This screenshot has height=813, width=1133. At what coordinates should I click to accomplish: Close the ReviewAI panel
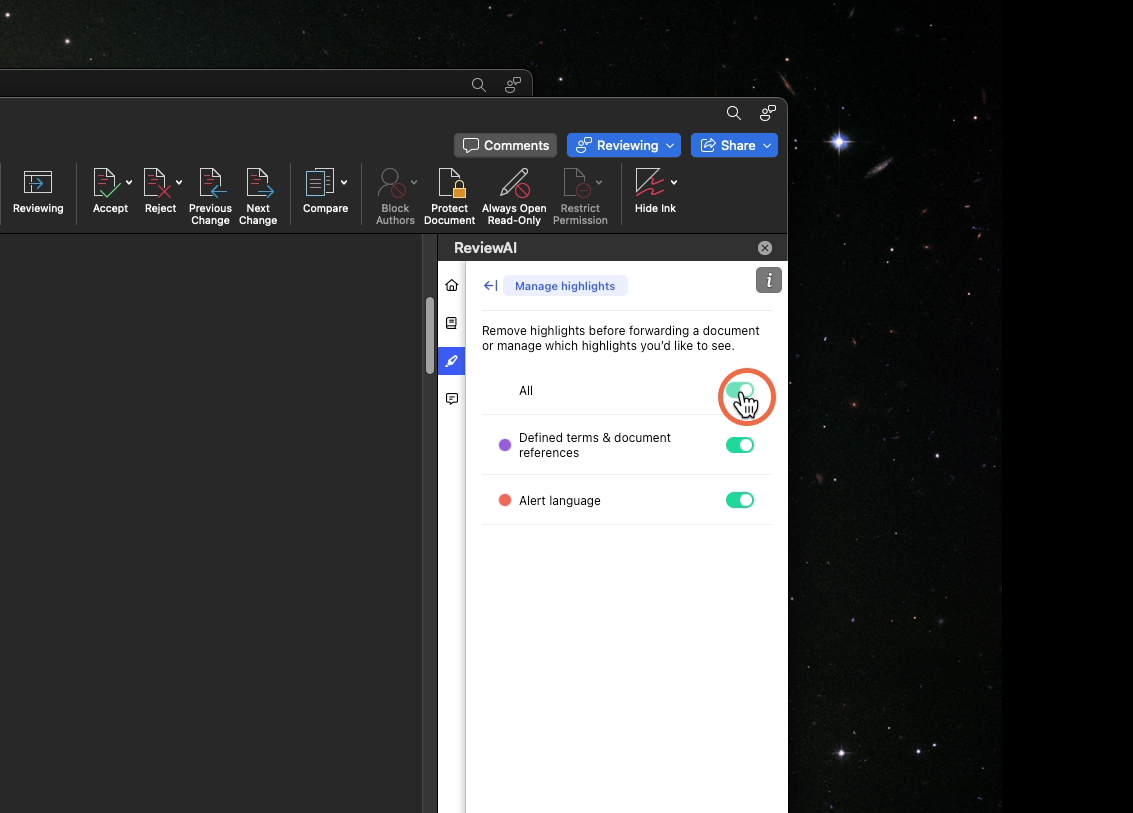(x=764, y=248)
